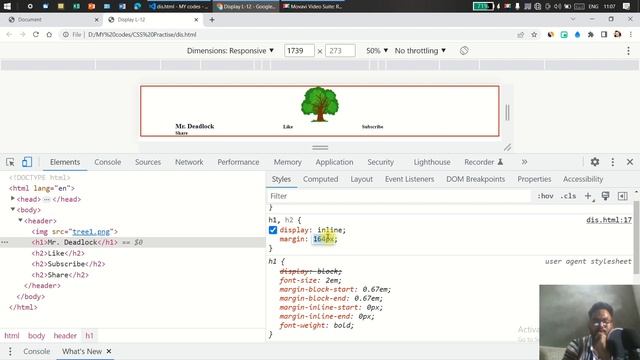Open the Dimensions: Responsive dropdown
The height and width of the screenshot is (360, 640).
pyautogui.click(x=230, y=51)
